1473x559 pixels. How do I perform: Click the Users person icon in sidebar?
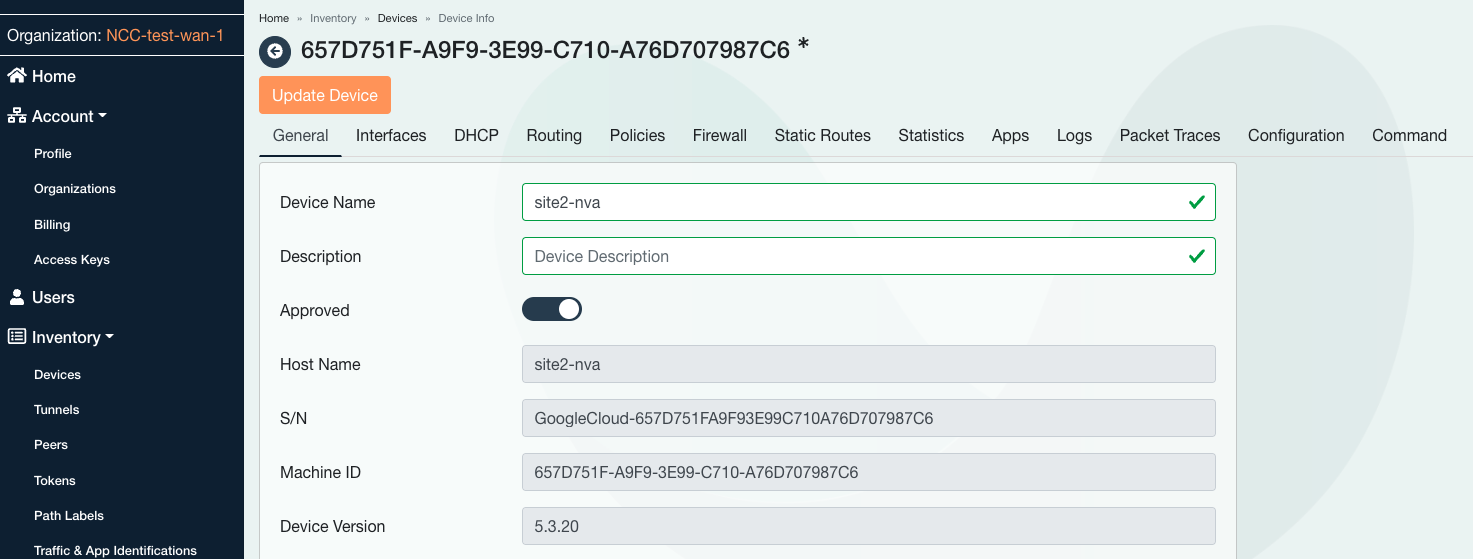[17, 297]
